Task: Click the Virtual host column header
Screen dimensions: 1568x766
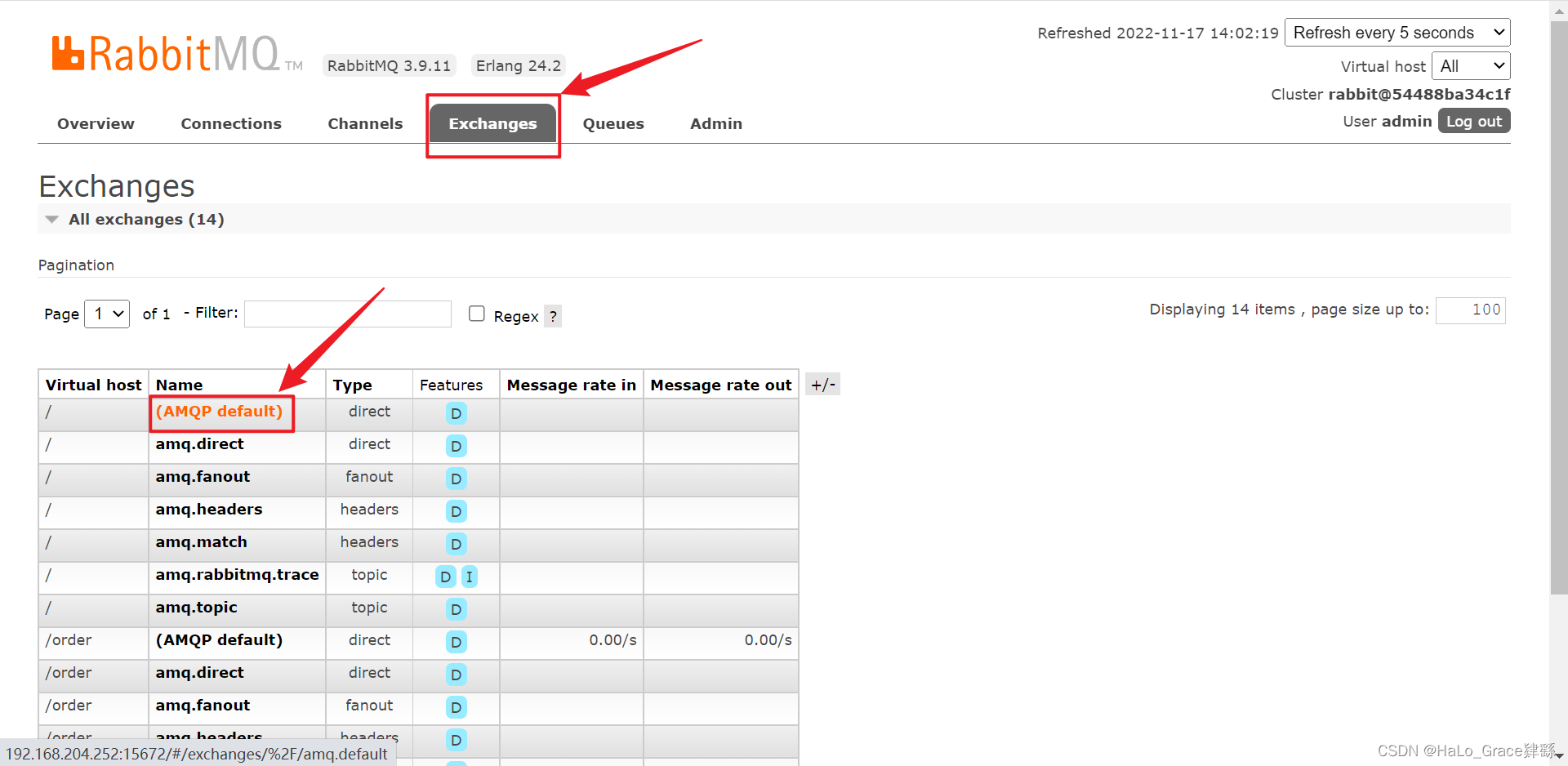Action: tap(93, 385)
